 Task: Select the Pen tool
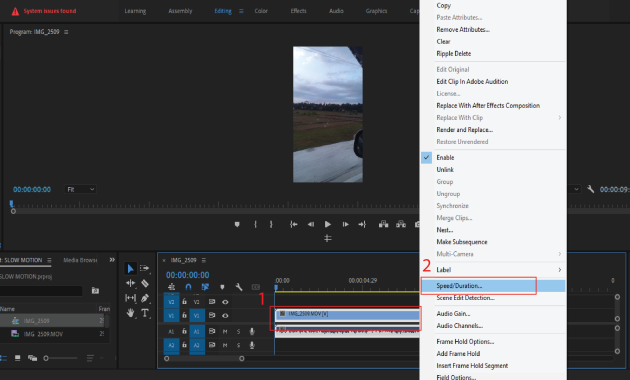click(145, 298)
